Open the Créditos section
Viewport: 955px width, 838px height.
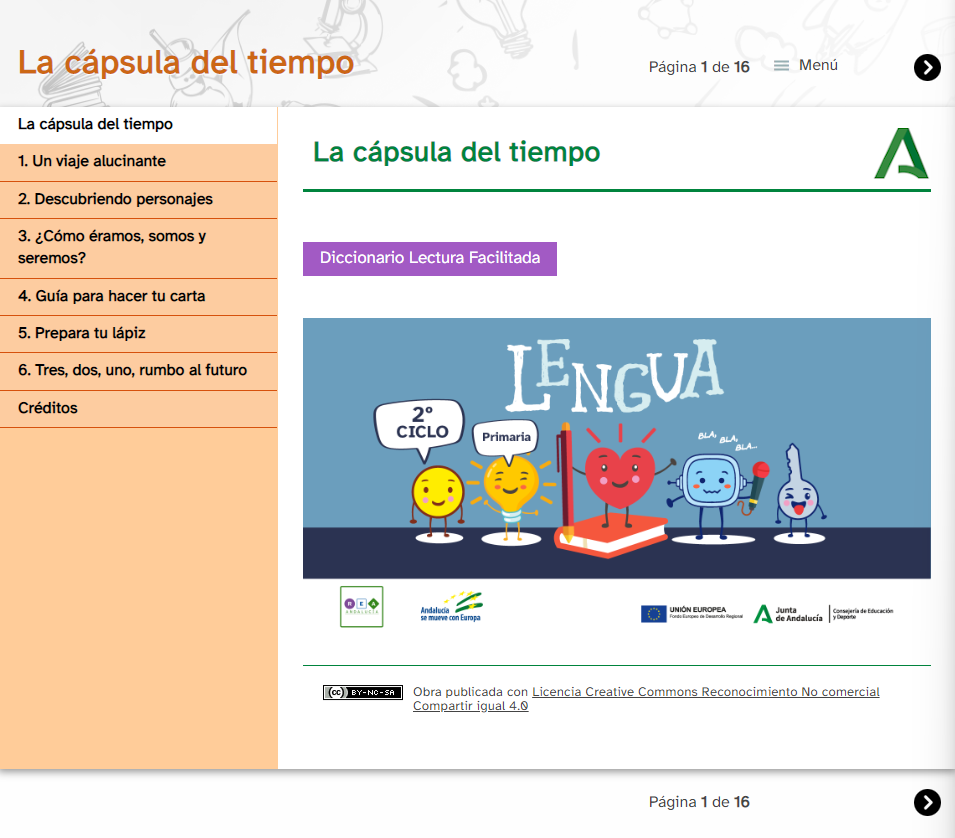pos(139,409)
